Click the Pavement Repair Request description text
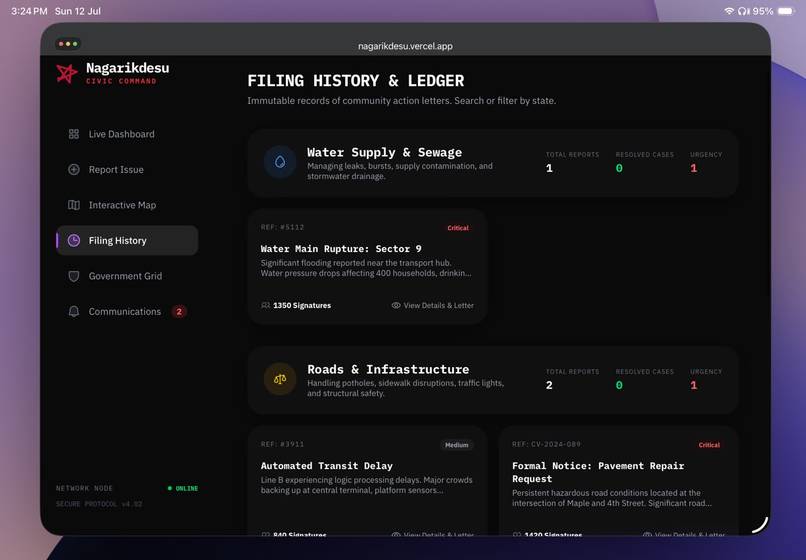This screenshot has height=560, width=806. 612,498
